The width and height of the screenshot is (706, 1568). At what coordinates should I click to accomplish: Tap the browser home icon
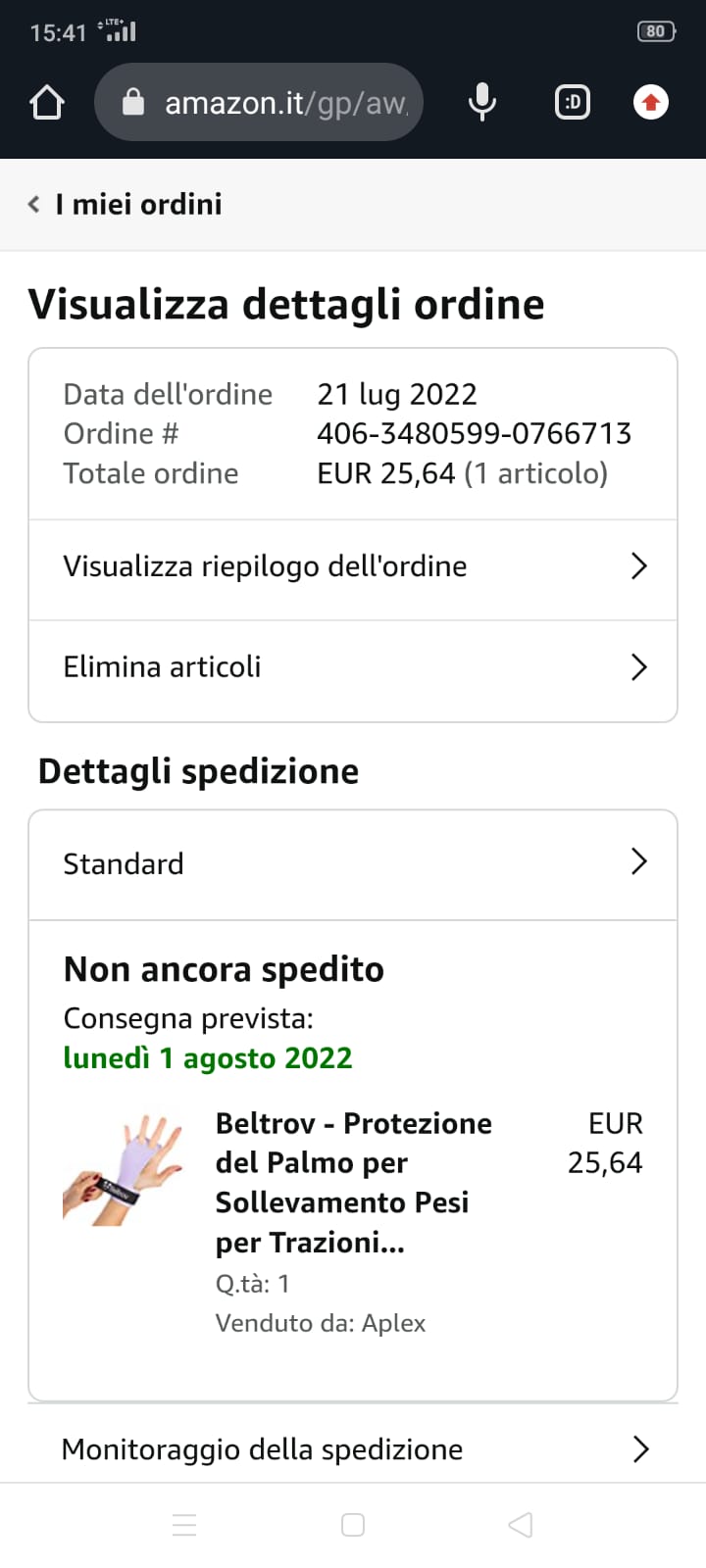(x=47, y=102)
